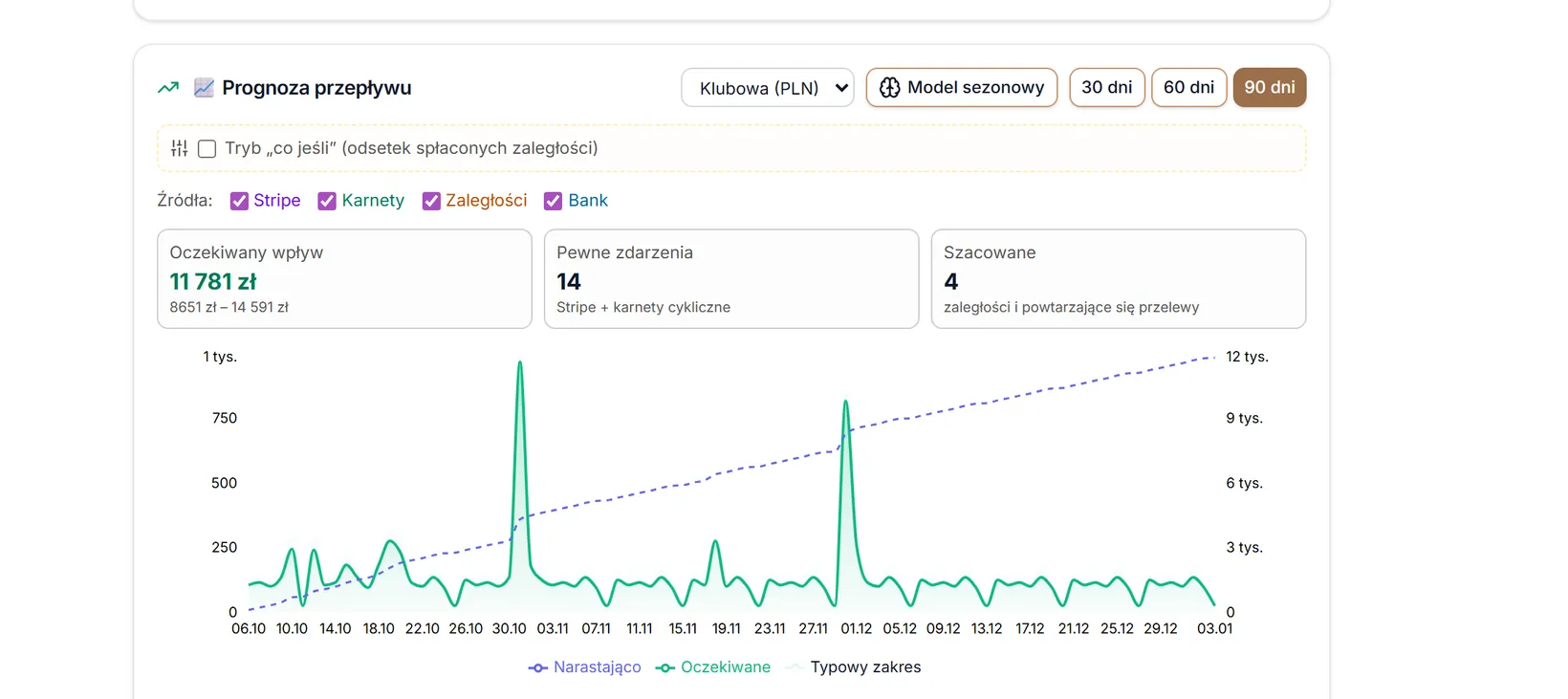This screenshot has width=1568, height=699.
Task: Enable the Tryb „co jeśli" checkbox
Action: [x=207, y=149]
